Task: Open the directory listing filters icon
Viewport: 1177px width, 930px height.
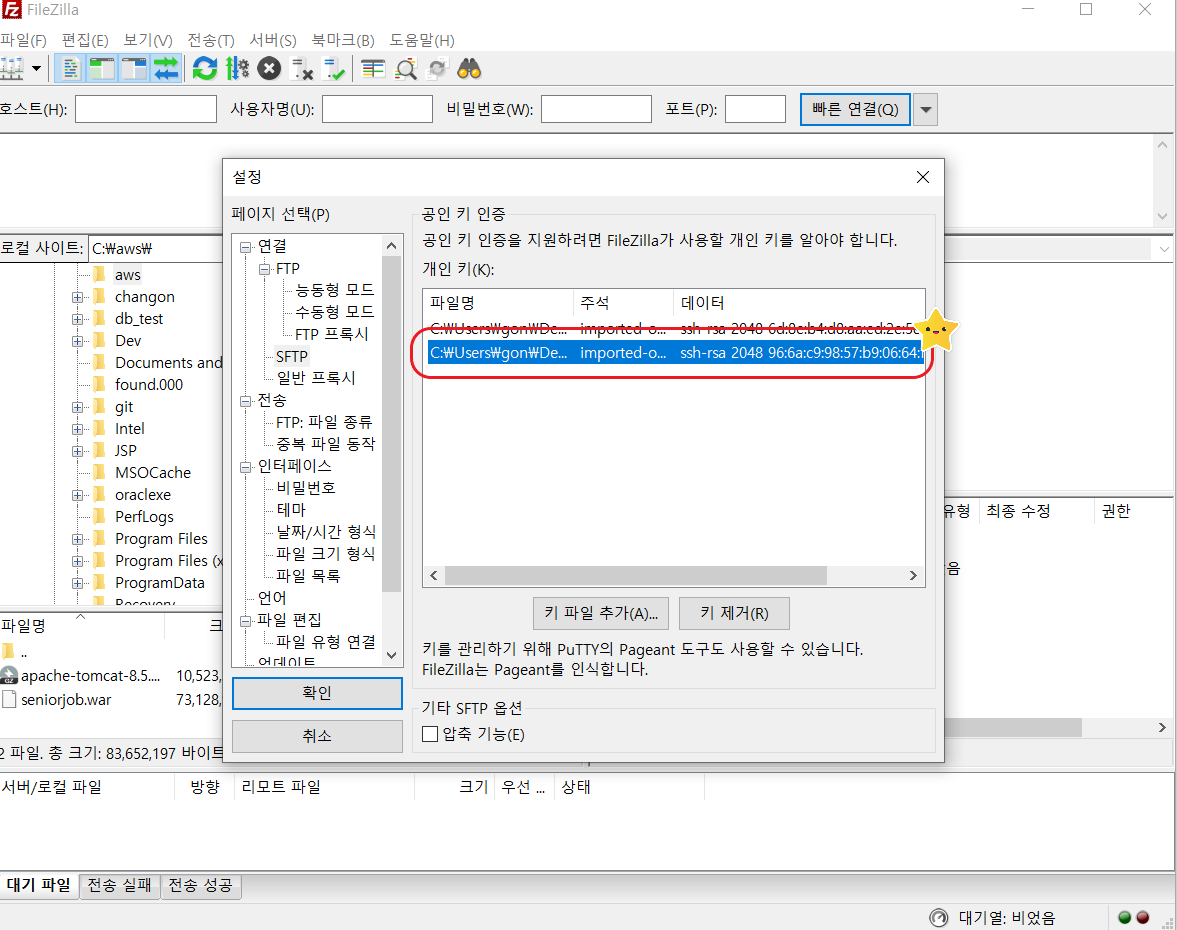Action: click(373, 69)
